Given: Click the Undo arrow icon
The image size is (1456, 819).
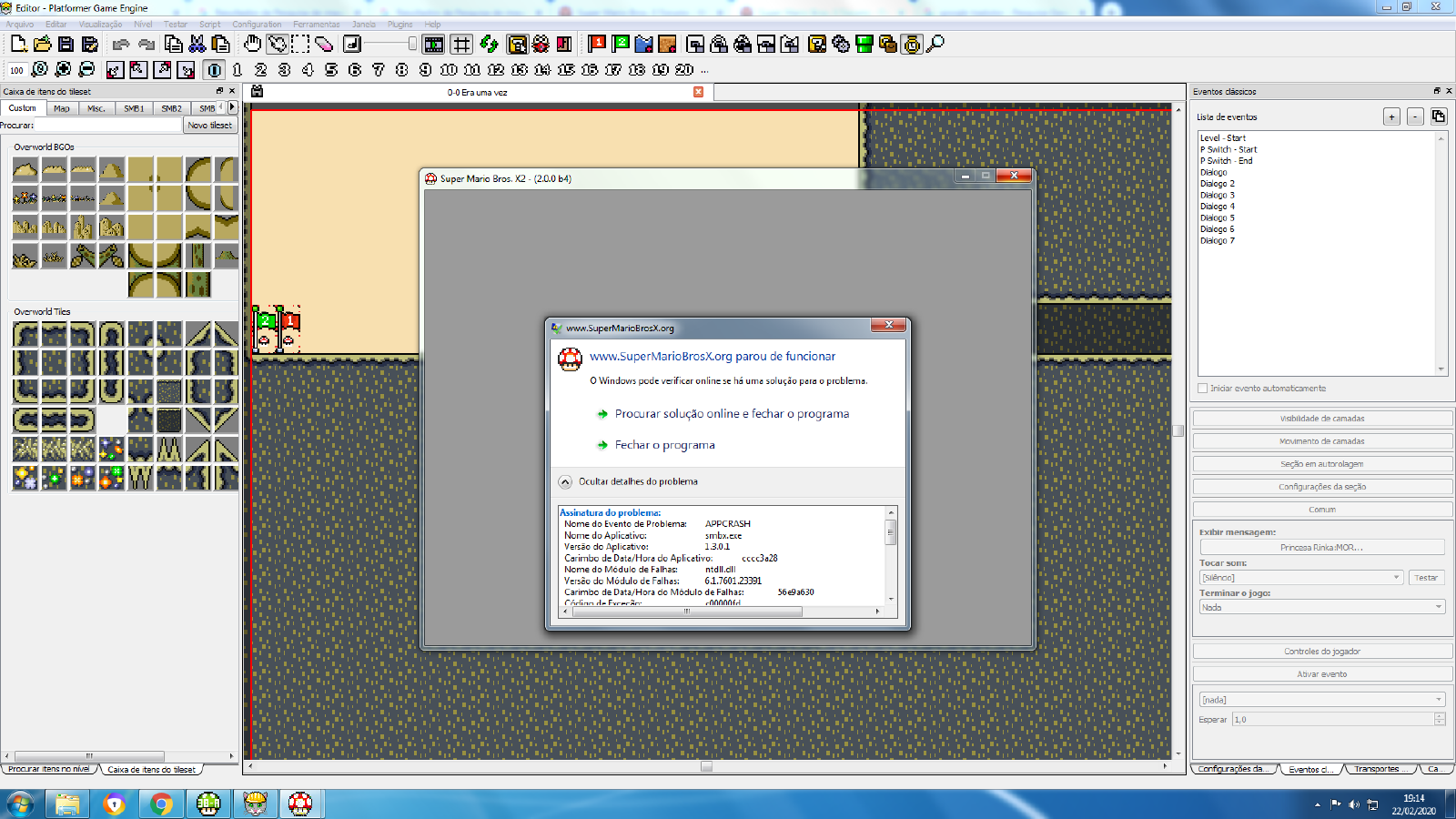Looking at the screenshot, I should click(121, 44).
